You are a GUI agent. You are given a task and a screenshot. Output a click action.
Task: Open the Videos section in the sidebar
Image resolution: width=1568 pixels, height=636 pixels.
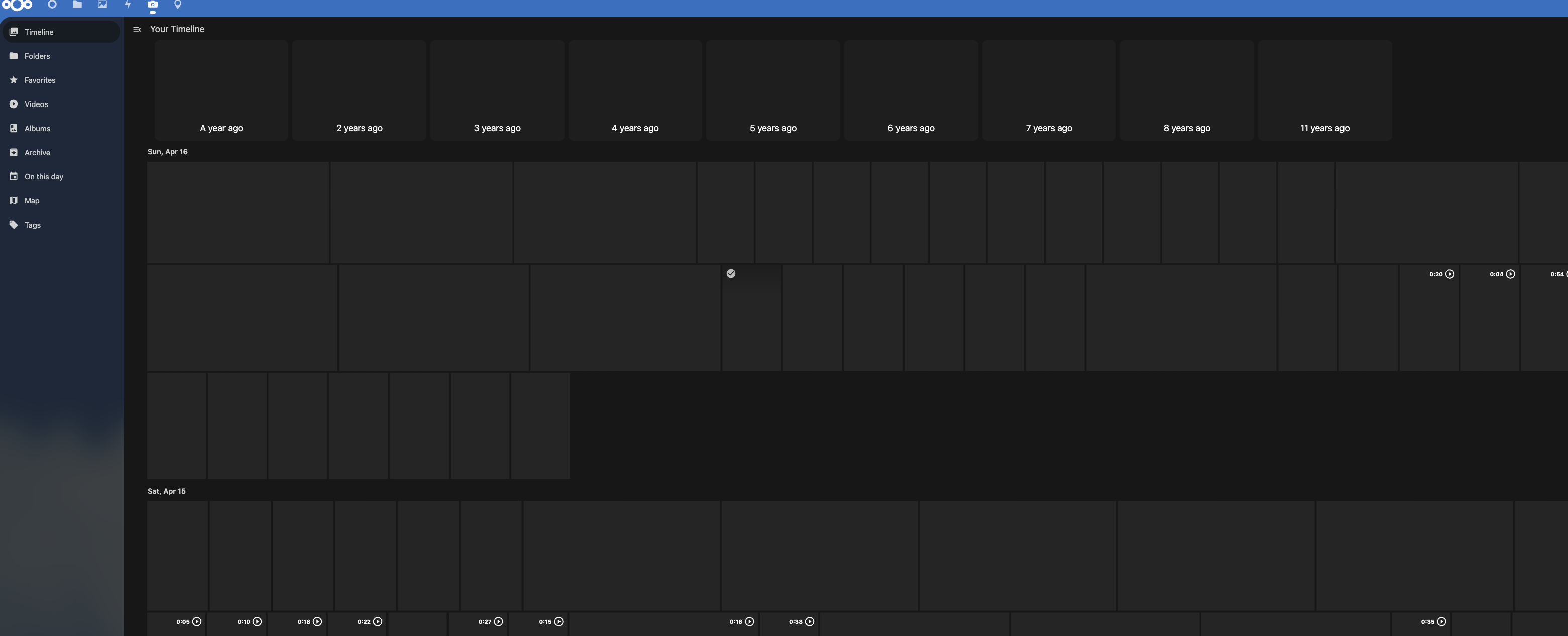tap(35, 104)
